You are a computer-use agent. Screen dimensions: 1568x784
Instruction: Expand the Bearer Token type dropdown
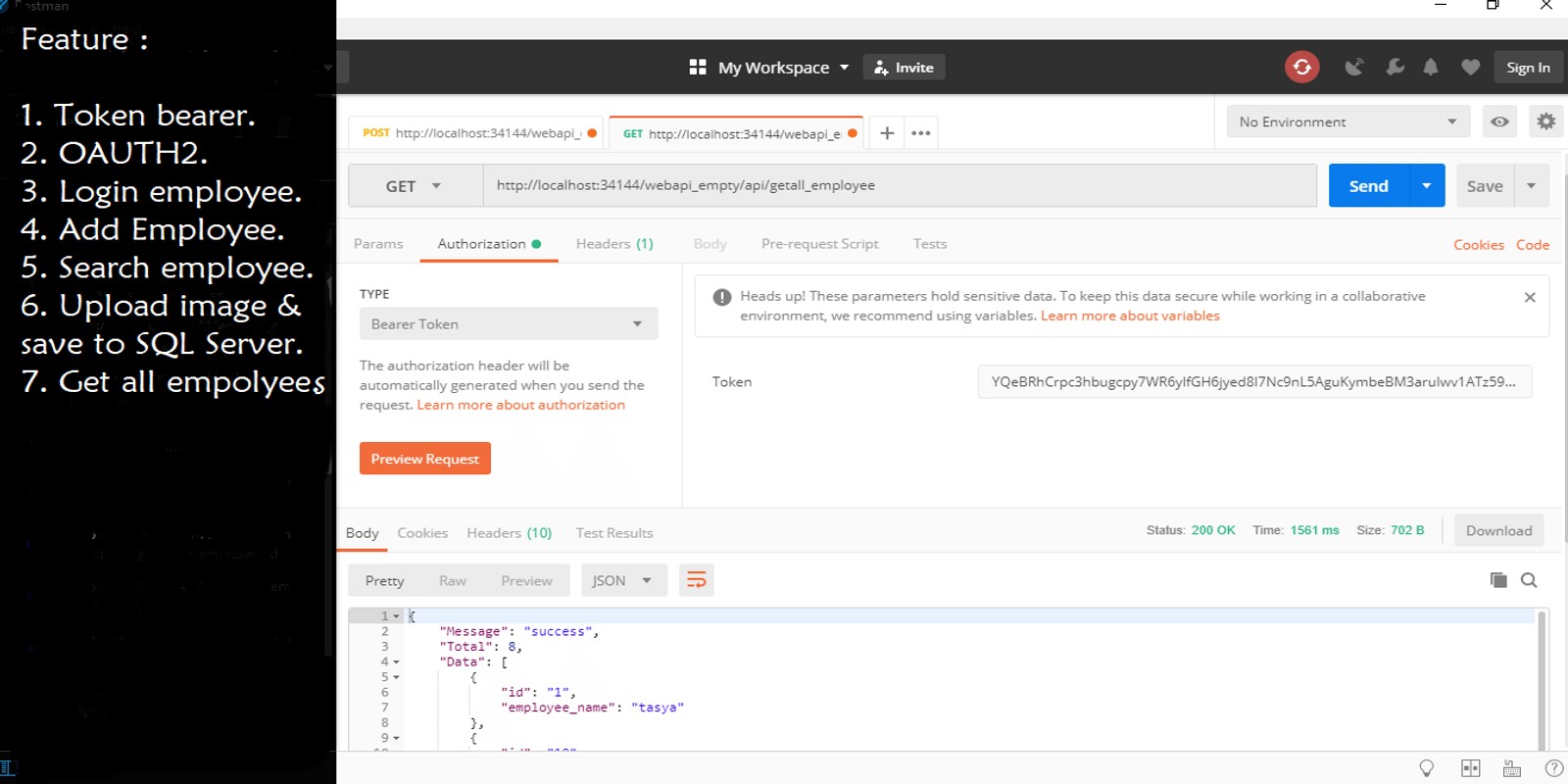pos(508,324)
